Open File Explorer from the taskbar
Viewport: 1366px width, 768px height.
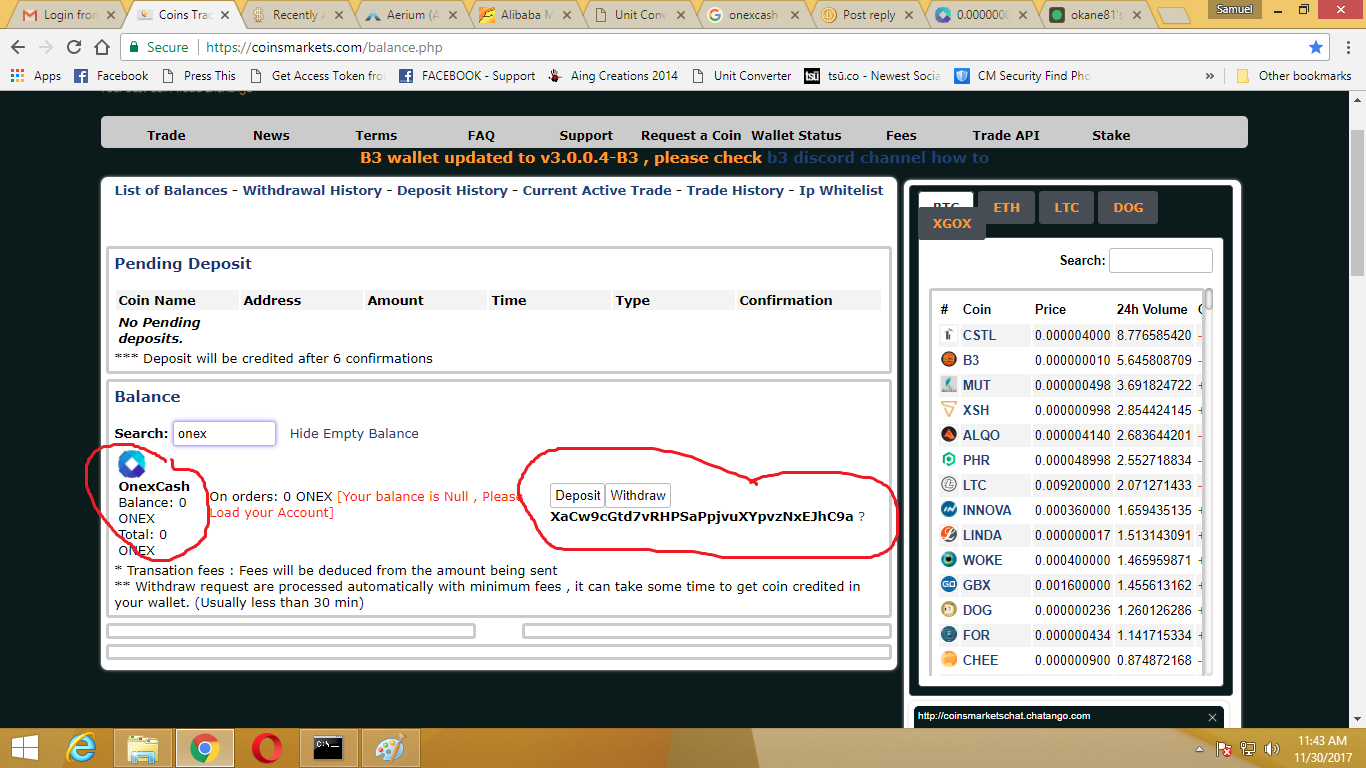(x=143, y=748)
